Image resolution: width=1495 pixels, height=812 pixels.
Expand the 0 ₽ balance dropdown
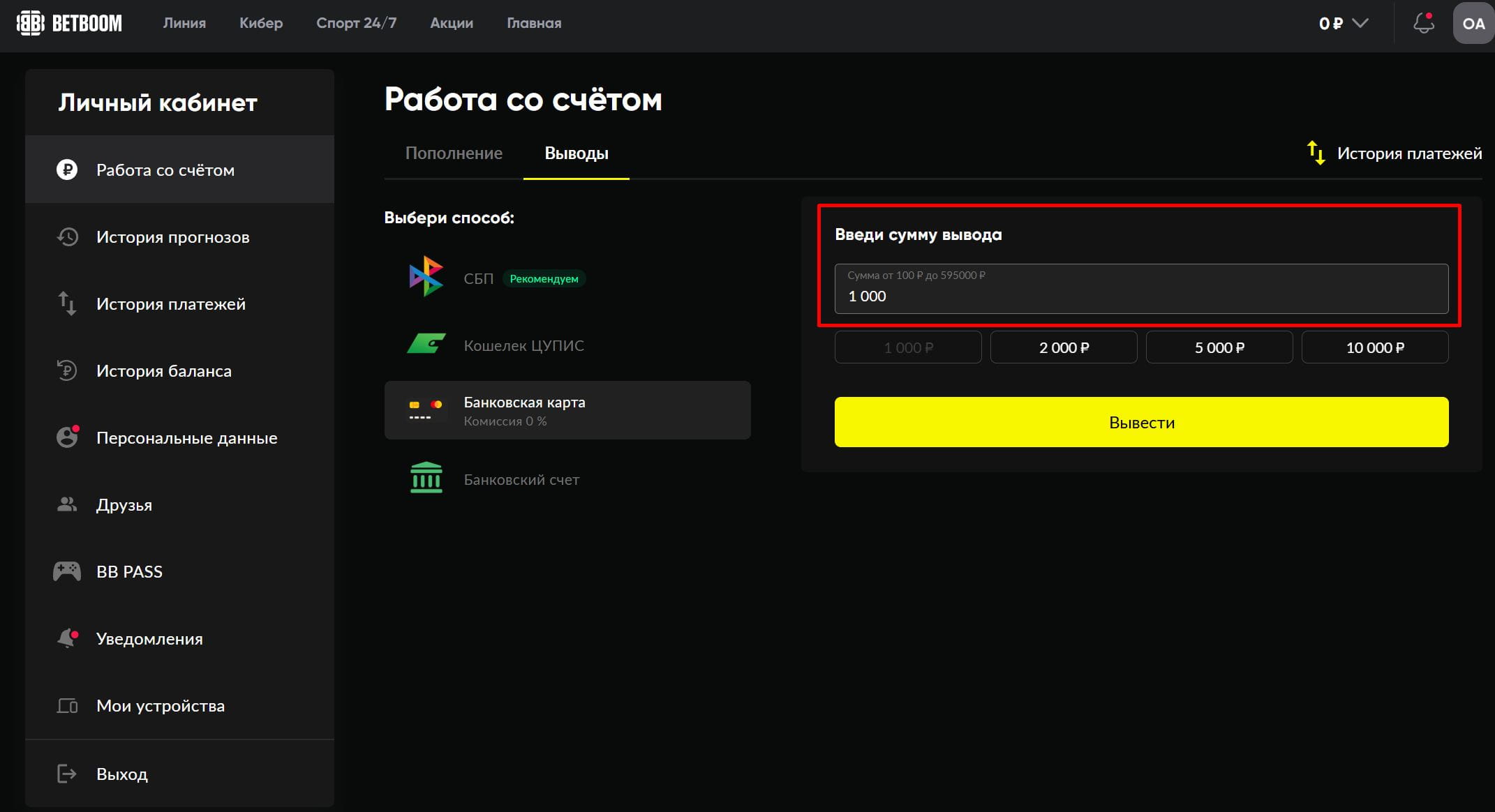point(1343,23)
